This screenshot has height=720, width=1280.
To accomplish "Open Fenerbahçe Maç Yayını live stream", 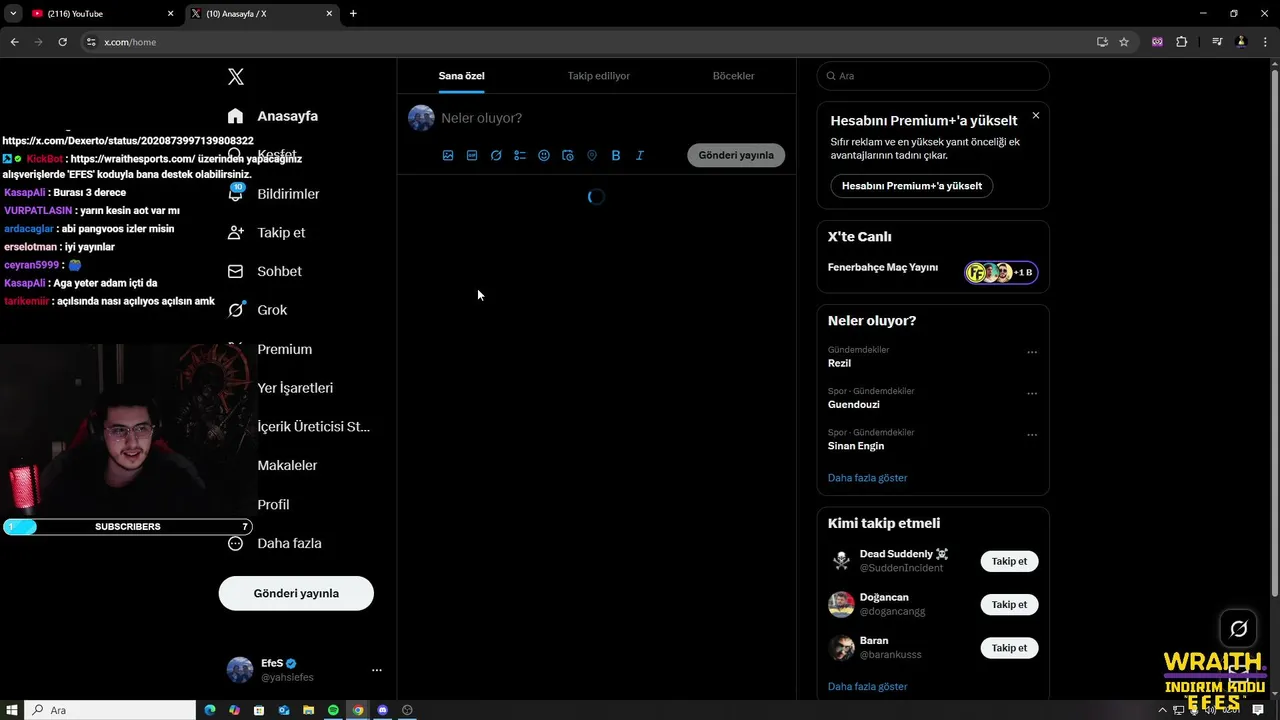I will (883, 268).
